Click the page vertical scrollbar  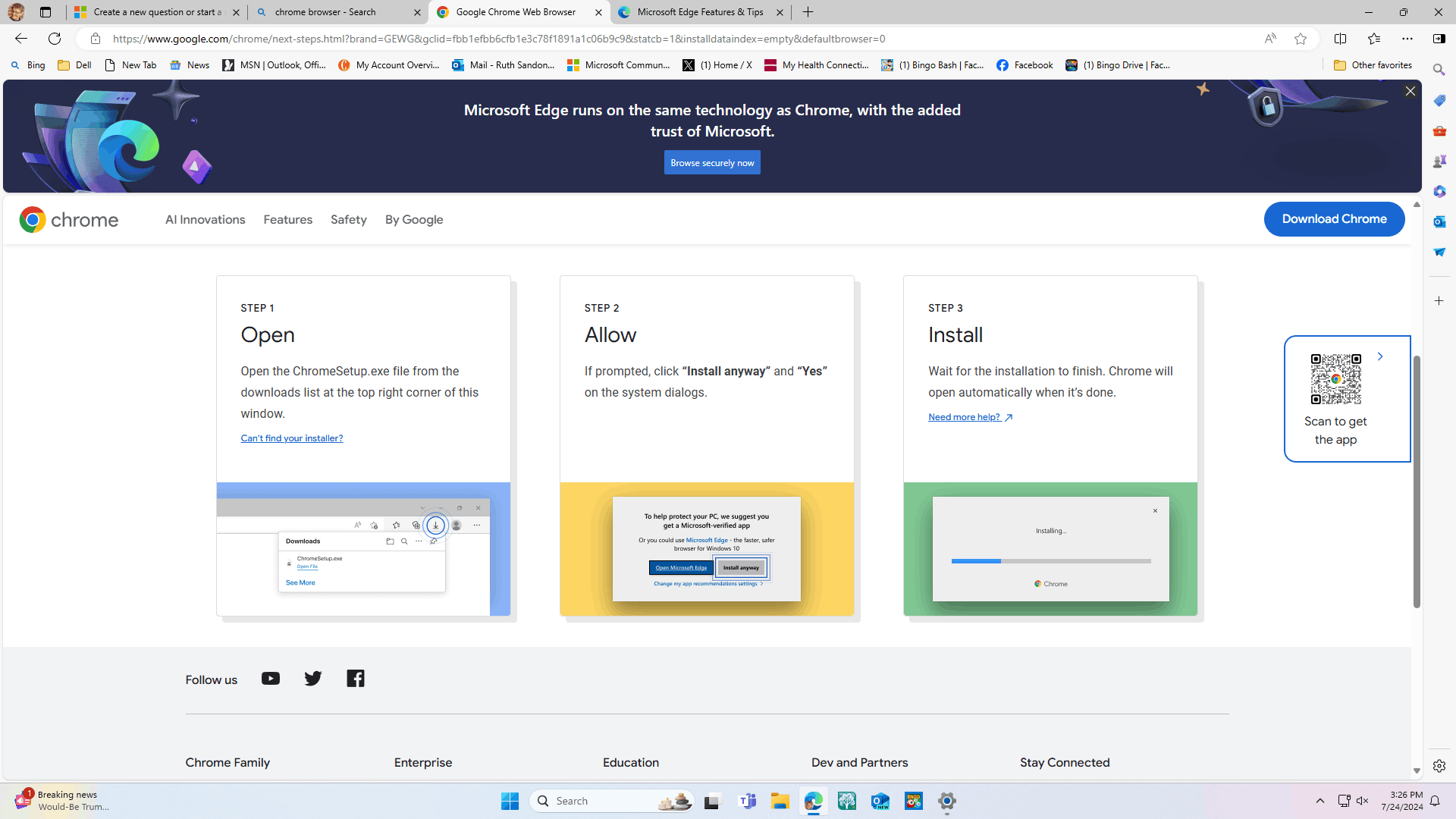tap(1417, 481)
